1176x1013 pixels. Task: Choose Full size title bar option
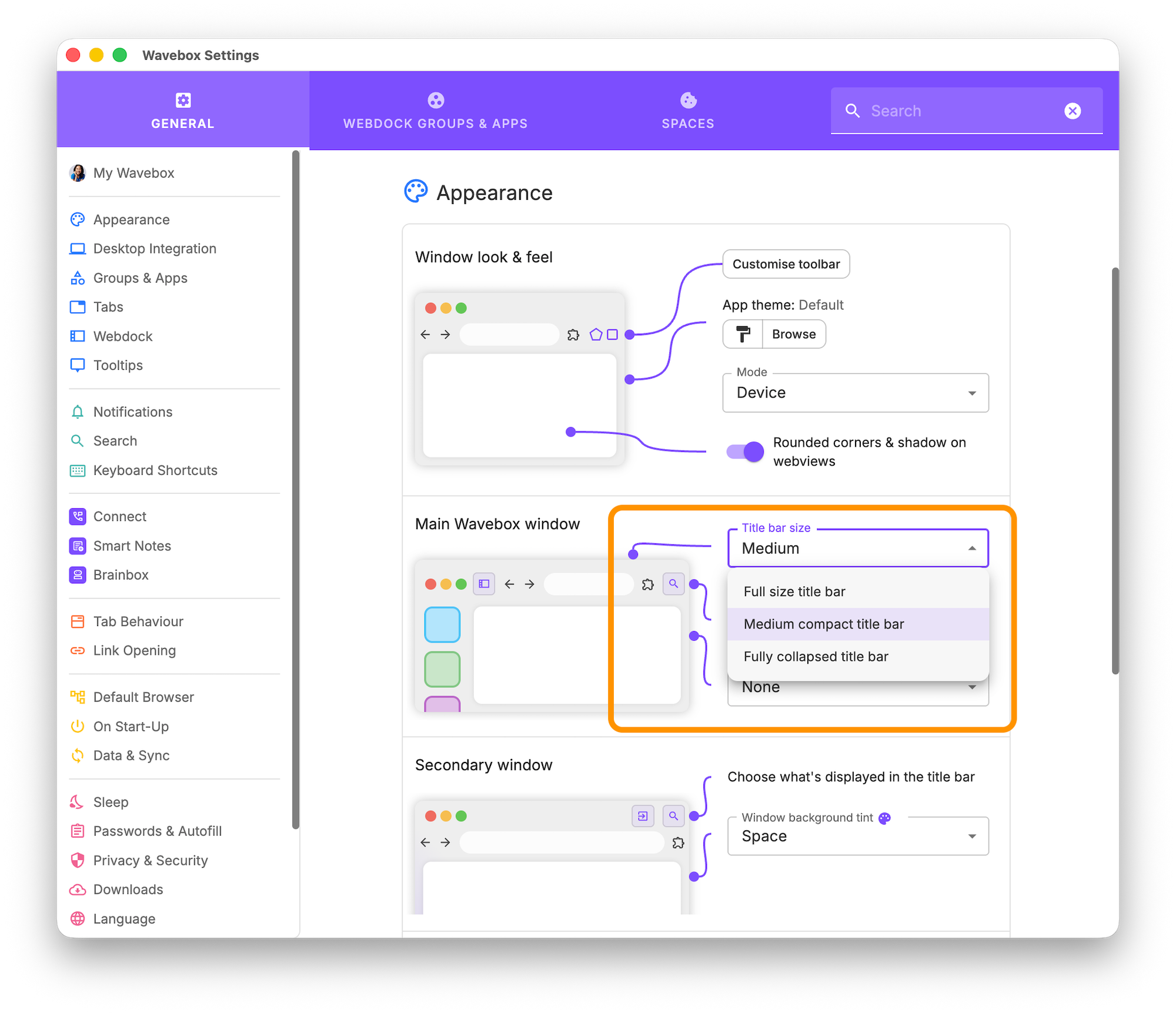click(x=858, y=591)
